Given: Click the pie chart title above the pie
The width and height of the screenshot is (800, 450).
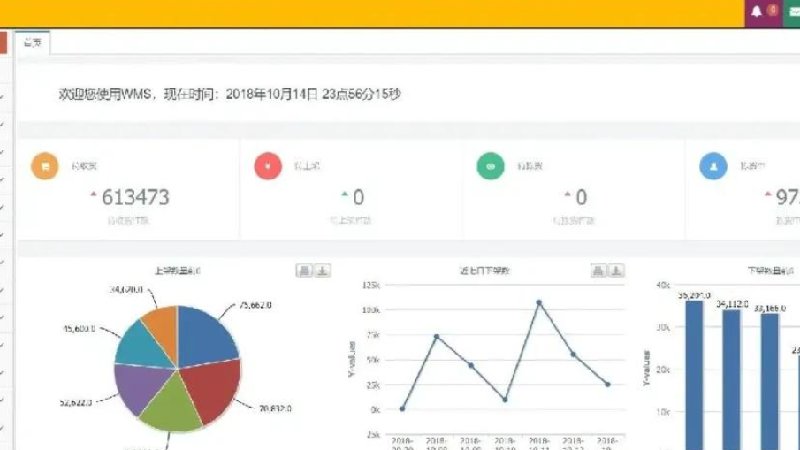Looking at the screenshot, I should pyautogui.click(x=178, y=270).
